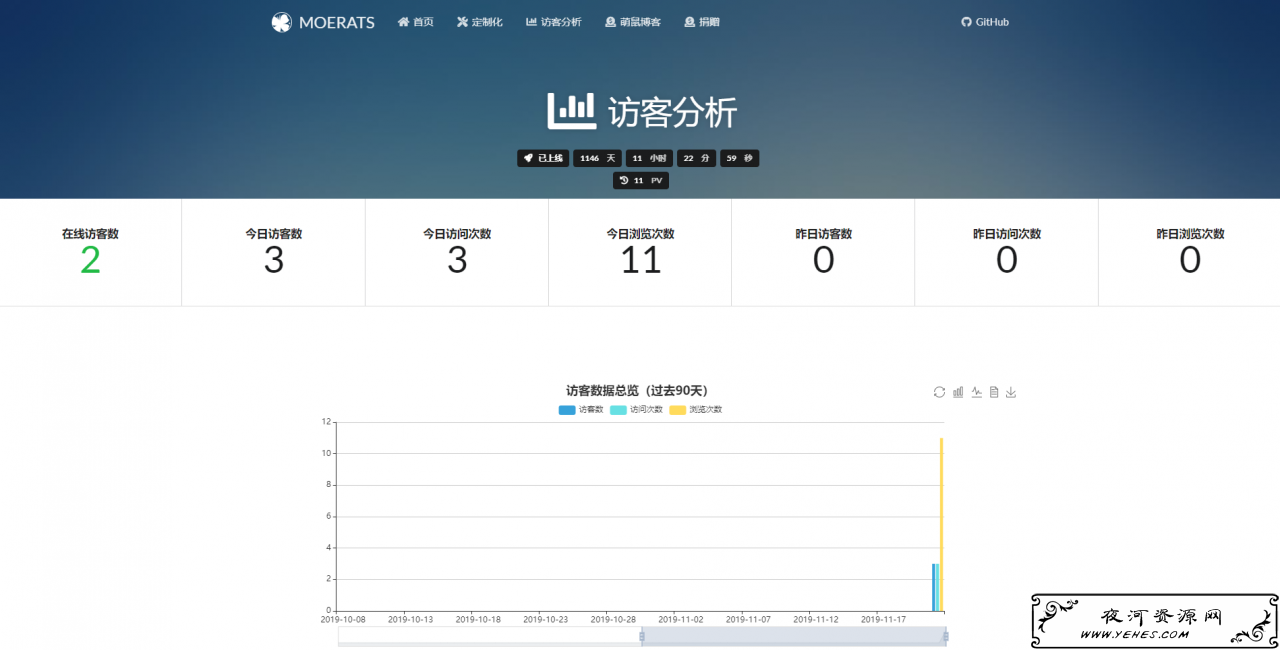Open the 捐赠 donate menu item
The width and height of the screenshot is (1280, 650).
click(702, 22)
